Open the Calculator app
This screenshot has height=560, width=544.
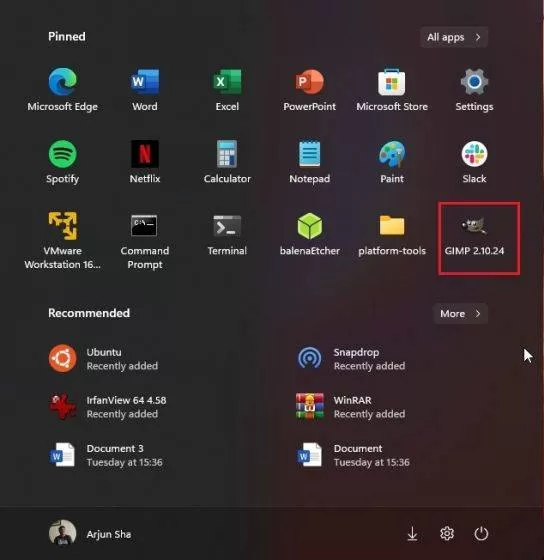point(227,162)
